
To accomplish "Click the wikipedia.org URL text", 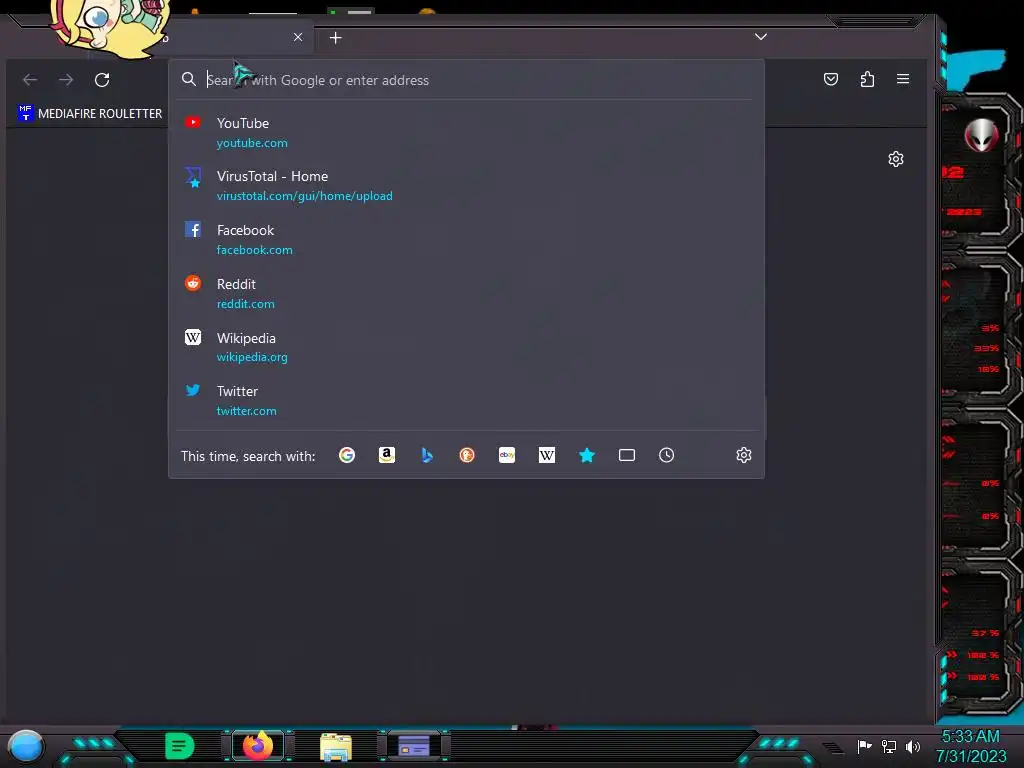I will 252,357.
